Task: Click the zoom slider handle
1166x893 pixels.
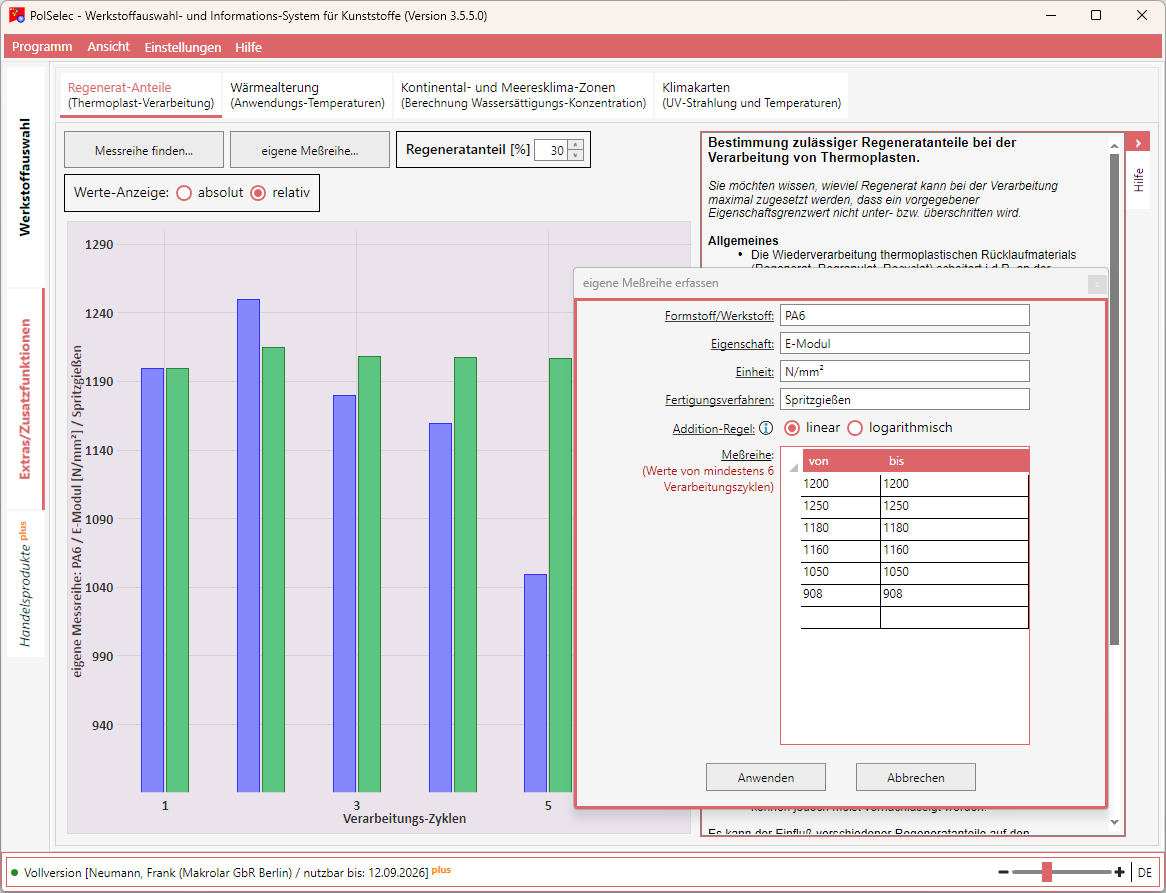Action: click(x=1047, y=871)
